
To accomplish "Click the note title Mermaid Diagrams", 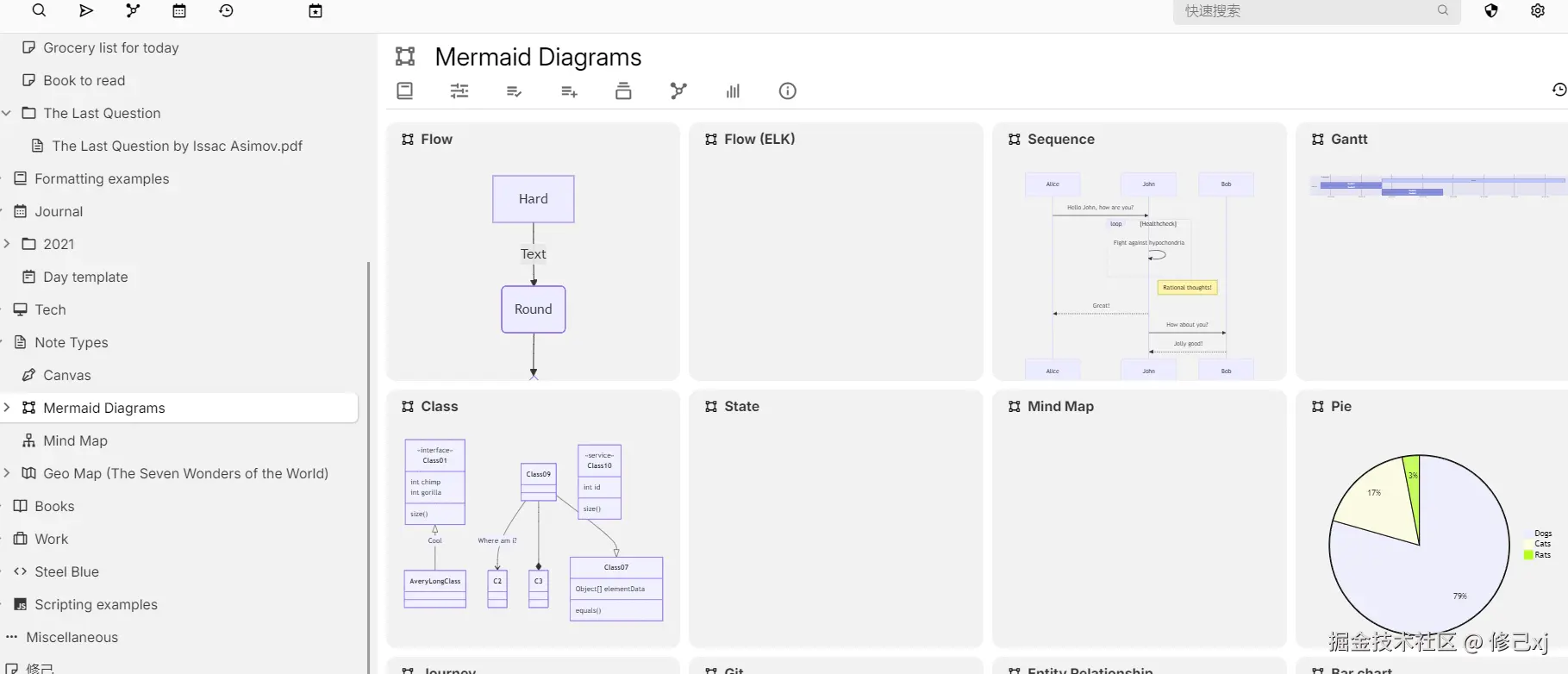I will pyautogui.click(x=538, y=57).
